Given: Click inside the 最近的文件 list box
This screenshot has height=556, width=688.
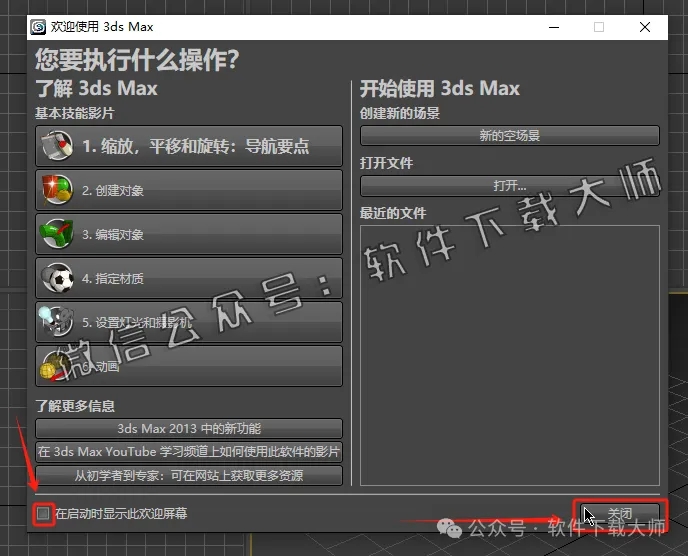Looking at the screenshot, I should [x=509, y=355].
